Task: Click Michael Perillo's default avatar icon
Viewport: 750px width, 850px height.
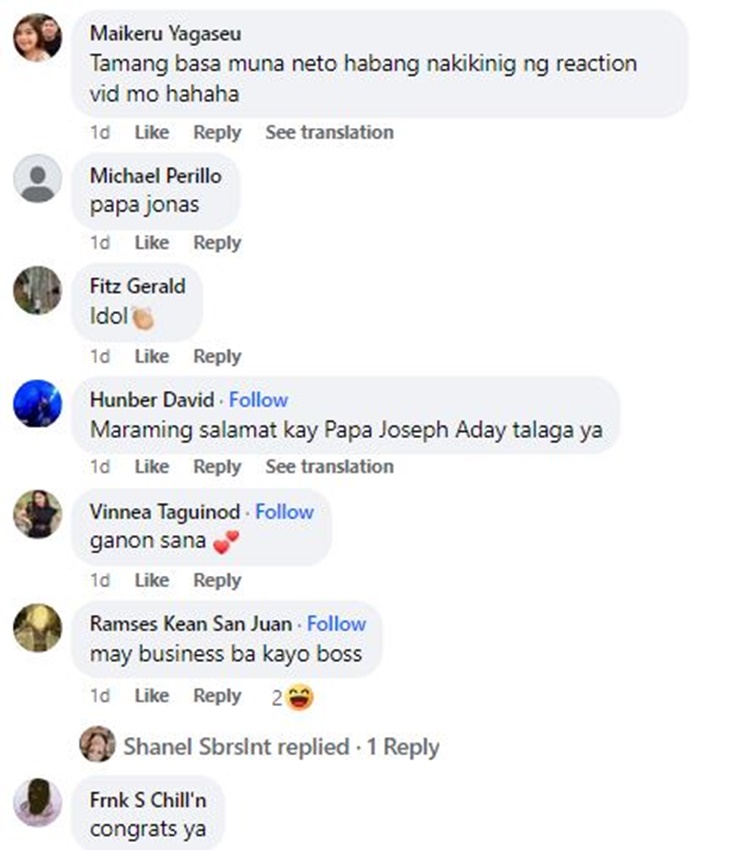Action: click(x=38, y=179)
